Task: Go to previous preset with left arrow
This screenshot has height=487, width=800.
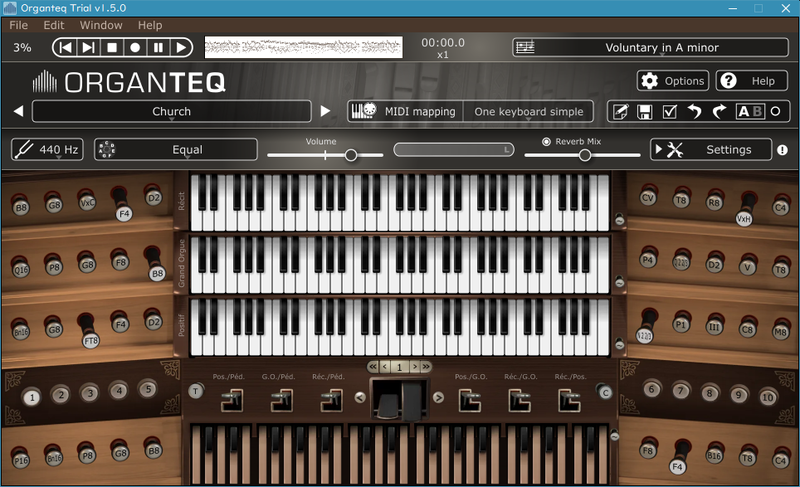Action: [18, 111]
